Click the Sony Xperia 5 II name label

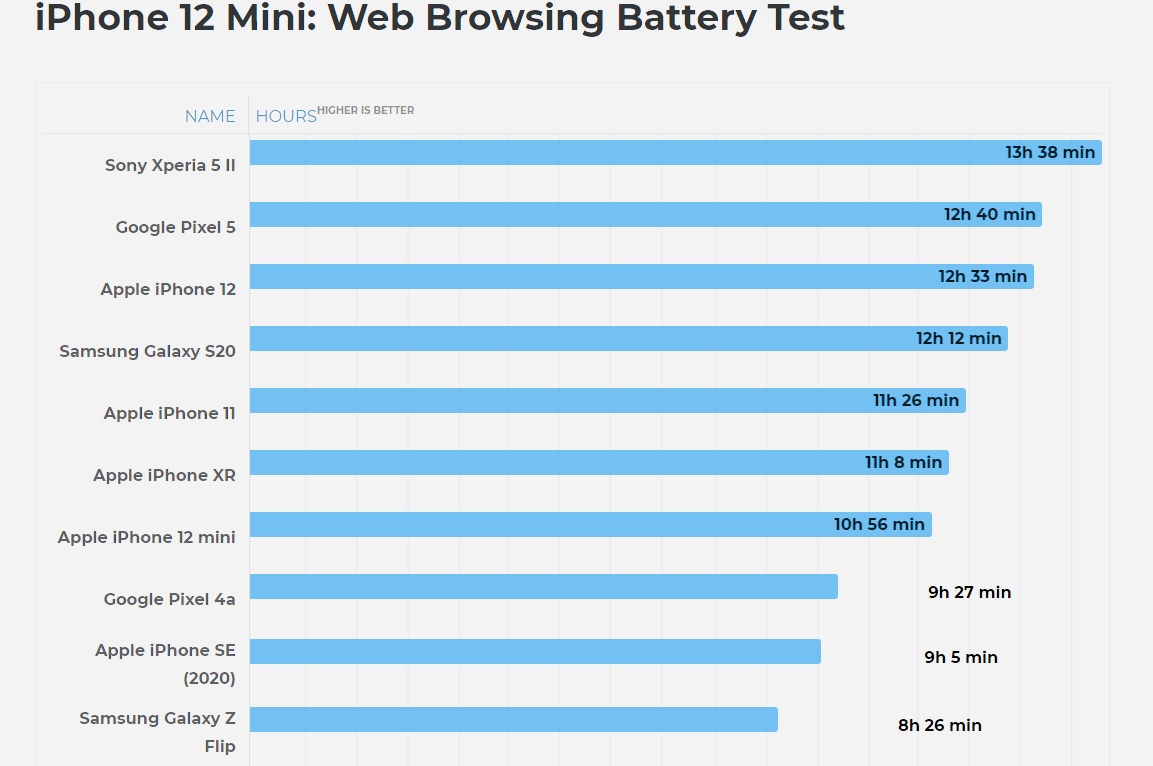(x=170, y=165)
